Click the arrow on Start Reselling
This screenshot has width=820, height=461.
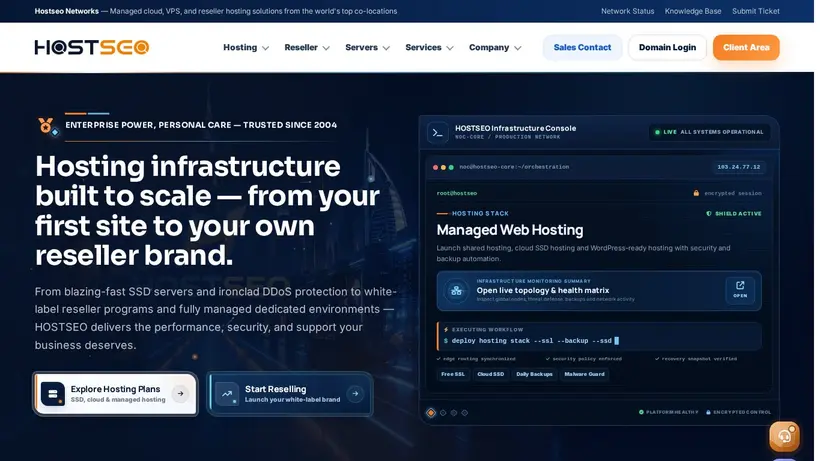click(355, 394)
